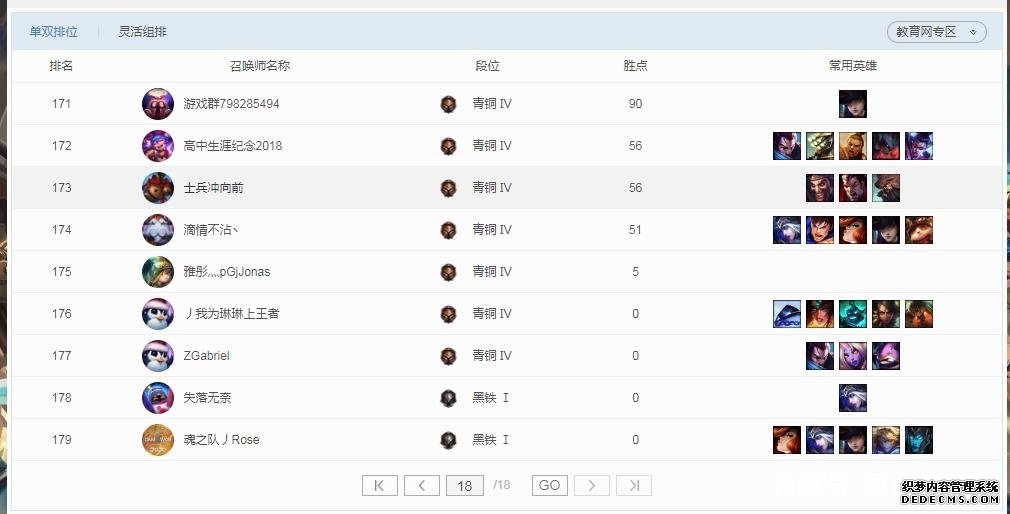This screenshot has width=1010, height=514.
Task: Open the 教育网专区 server dropdown
Action: pos(936,32)
